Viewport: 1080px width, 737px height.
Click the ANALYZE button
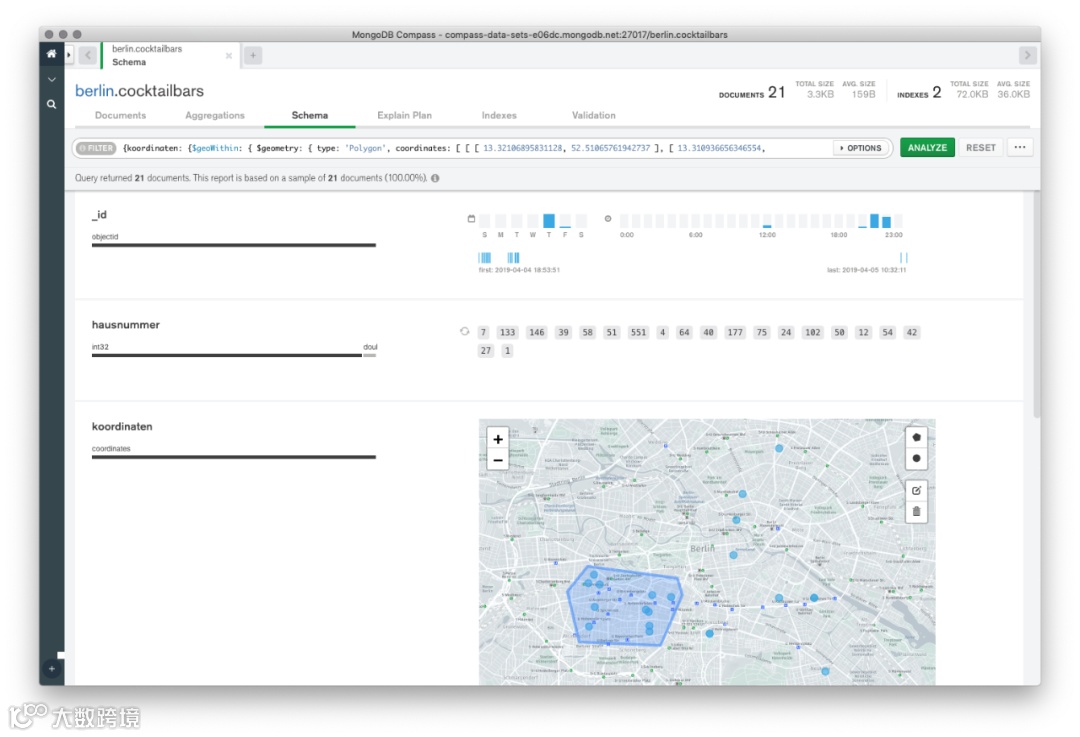pos(927,147)
